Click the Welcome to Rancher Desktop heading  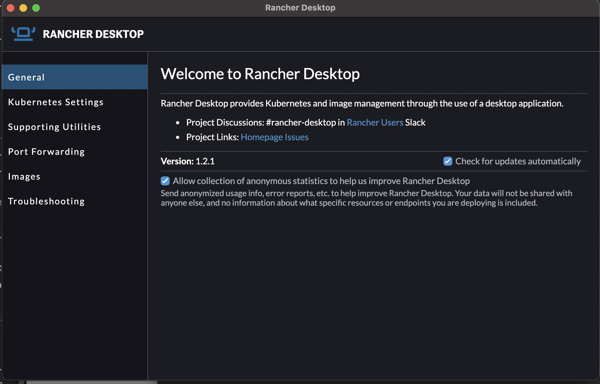coord(260,74)
